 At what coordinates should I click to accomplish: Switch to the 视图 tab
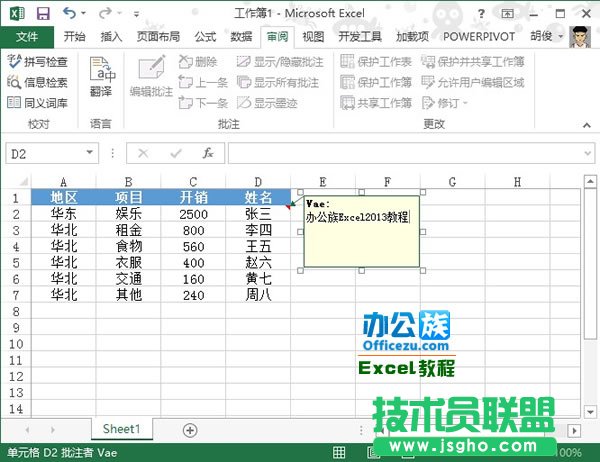click(313, 37)
